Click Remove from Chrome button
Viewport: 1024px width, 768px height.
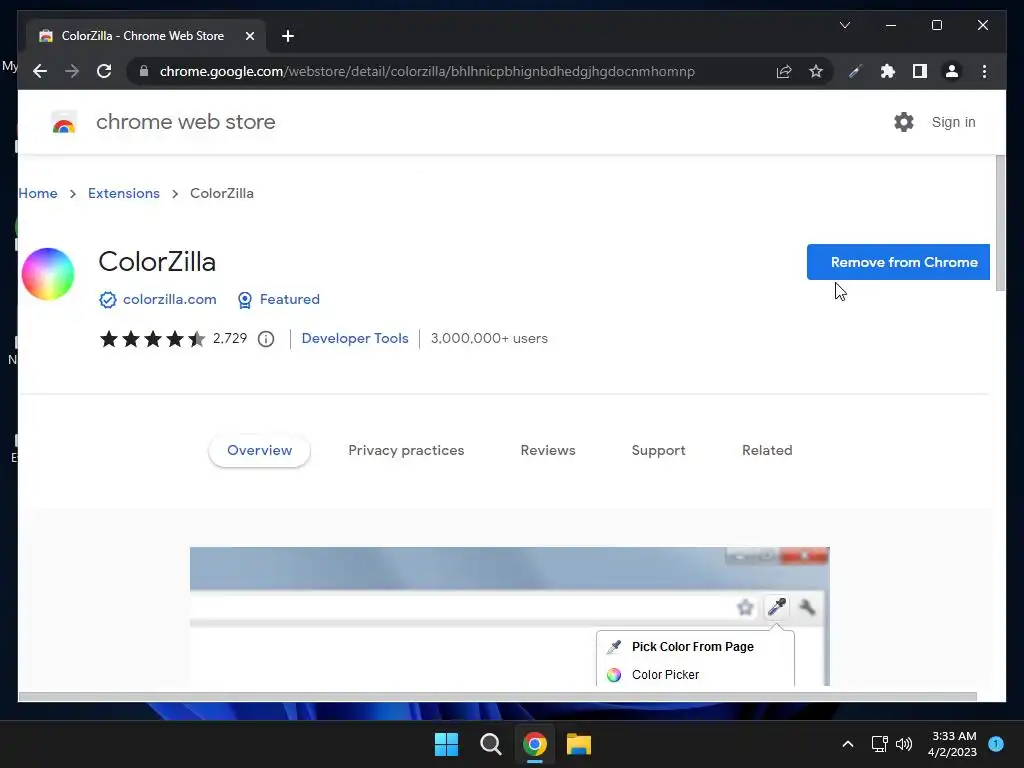[x=898, y=262]
